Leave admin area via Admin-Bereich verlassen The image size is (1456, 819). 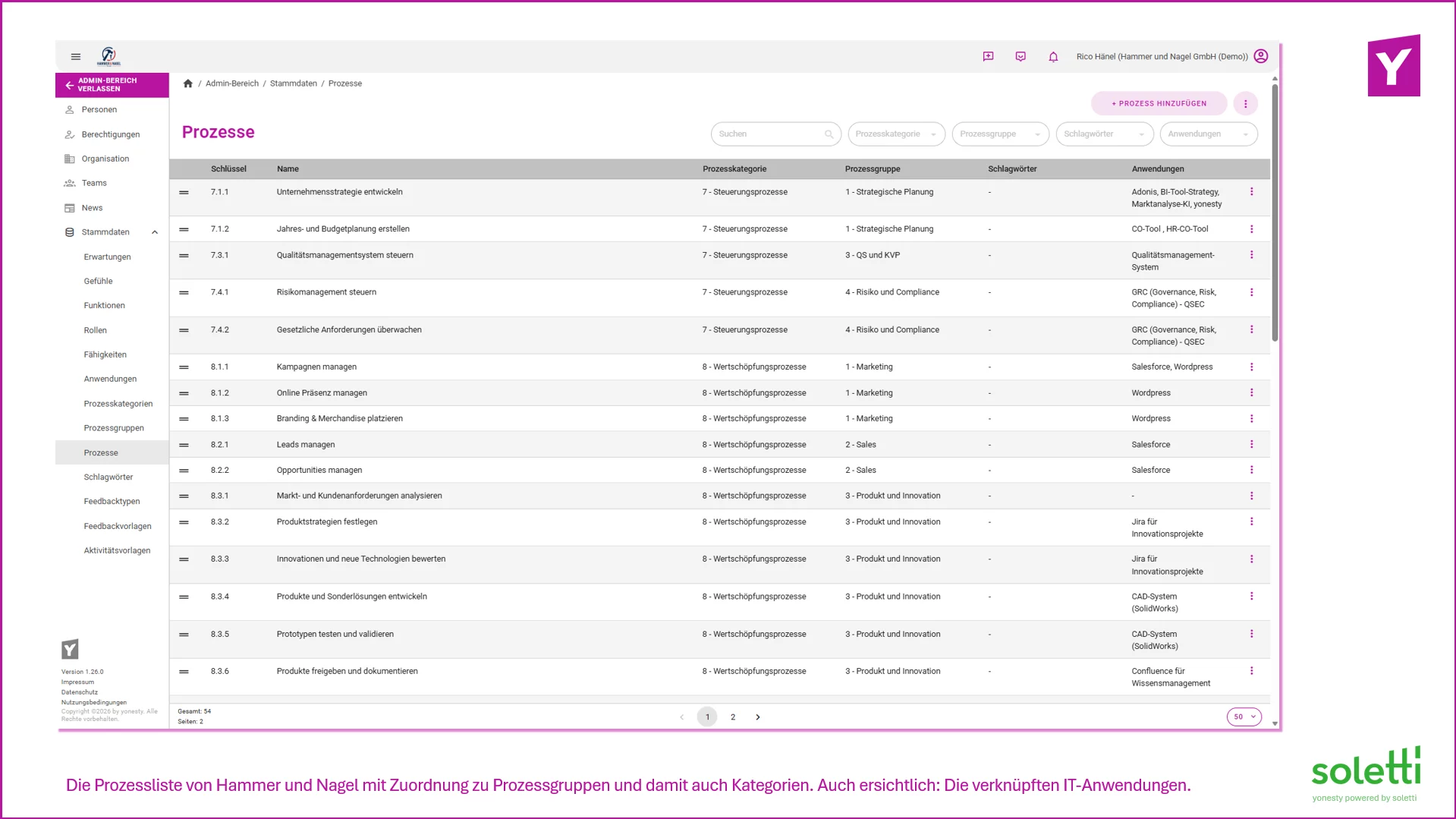(x=112, y=85)
